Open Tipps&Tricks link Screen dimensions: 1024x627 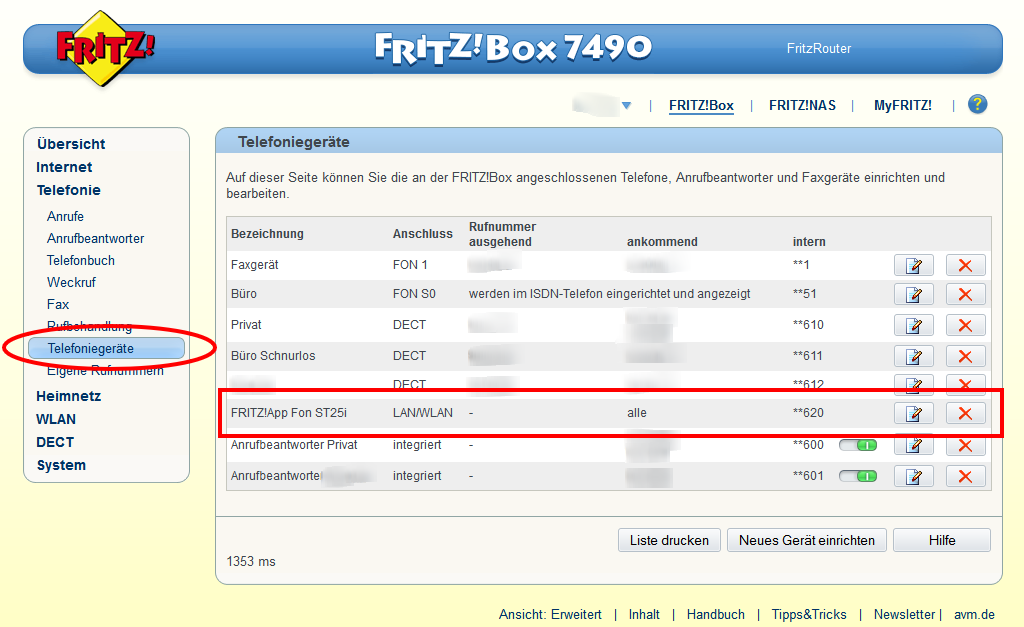pyautogui.click(x=808, y=615)
